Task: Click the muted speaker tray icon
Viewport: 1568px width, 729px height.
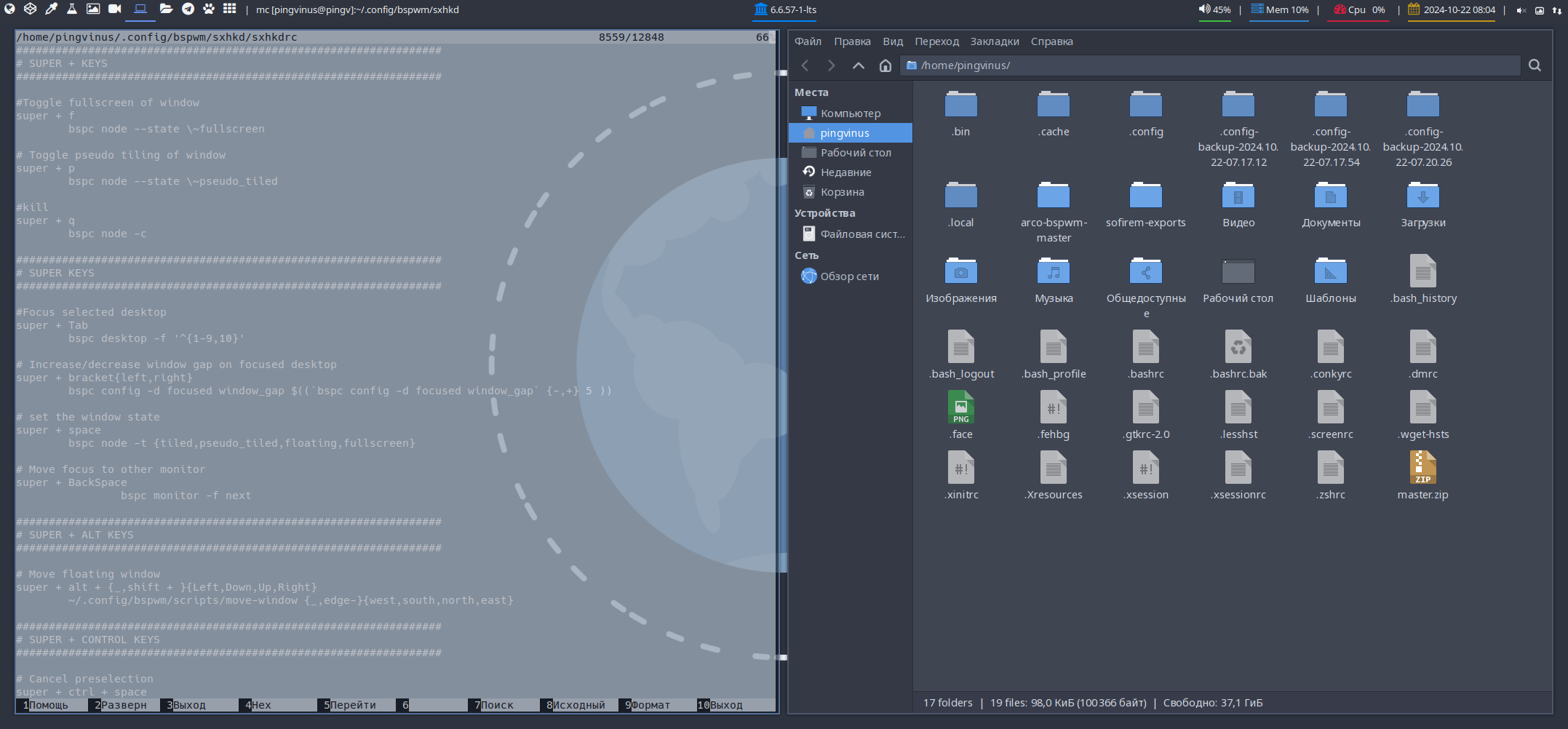Action: tap(1521, 10)
